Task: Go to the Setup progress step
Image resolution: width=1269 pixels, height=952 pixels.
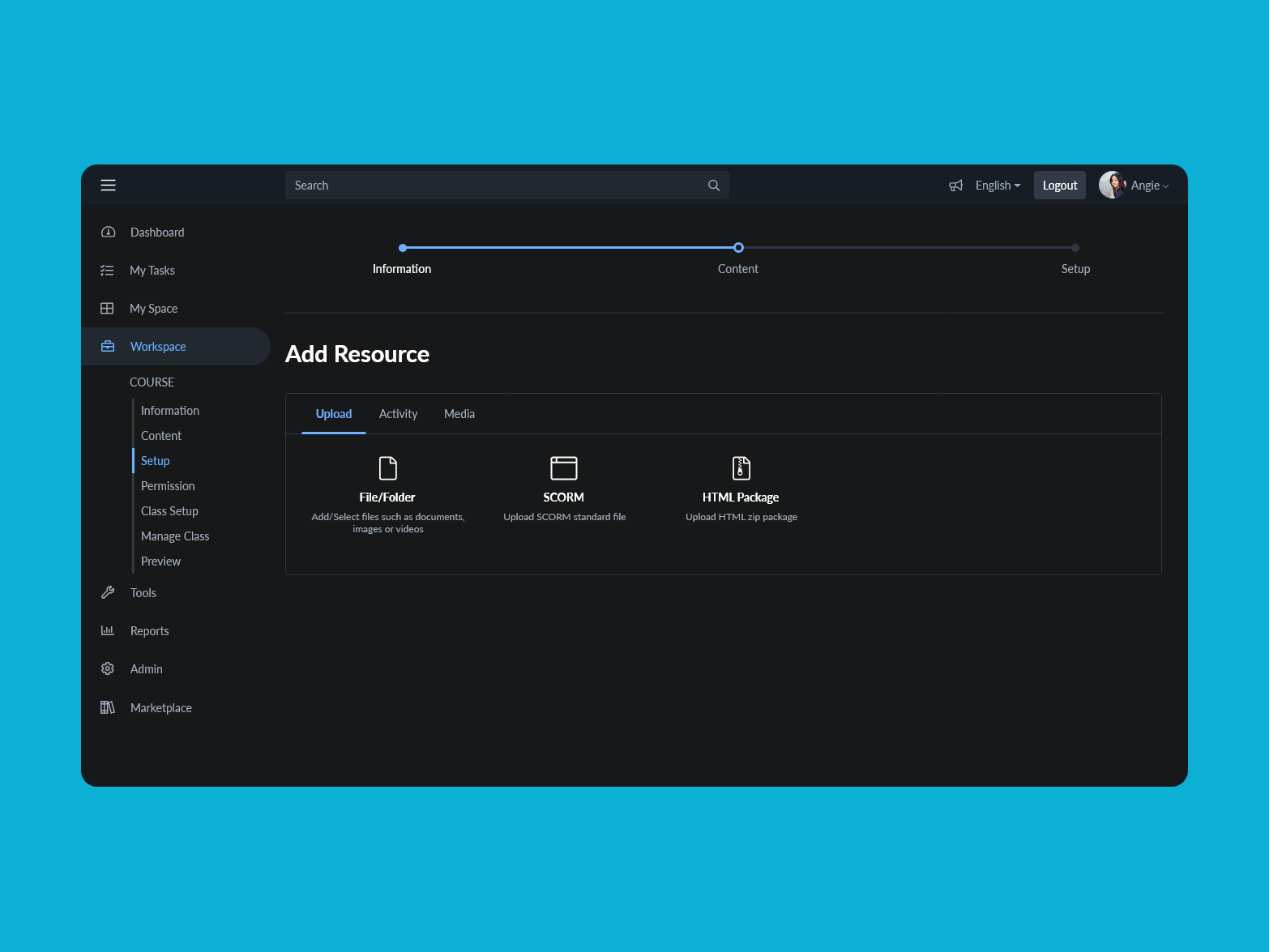Action: click(x=1075, y=248)
